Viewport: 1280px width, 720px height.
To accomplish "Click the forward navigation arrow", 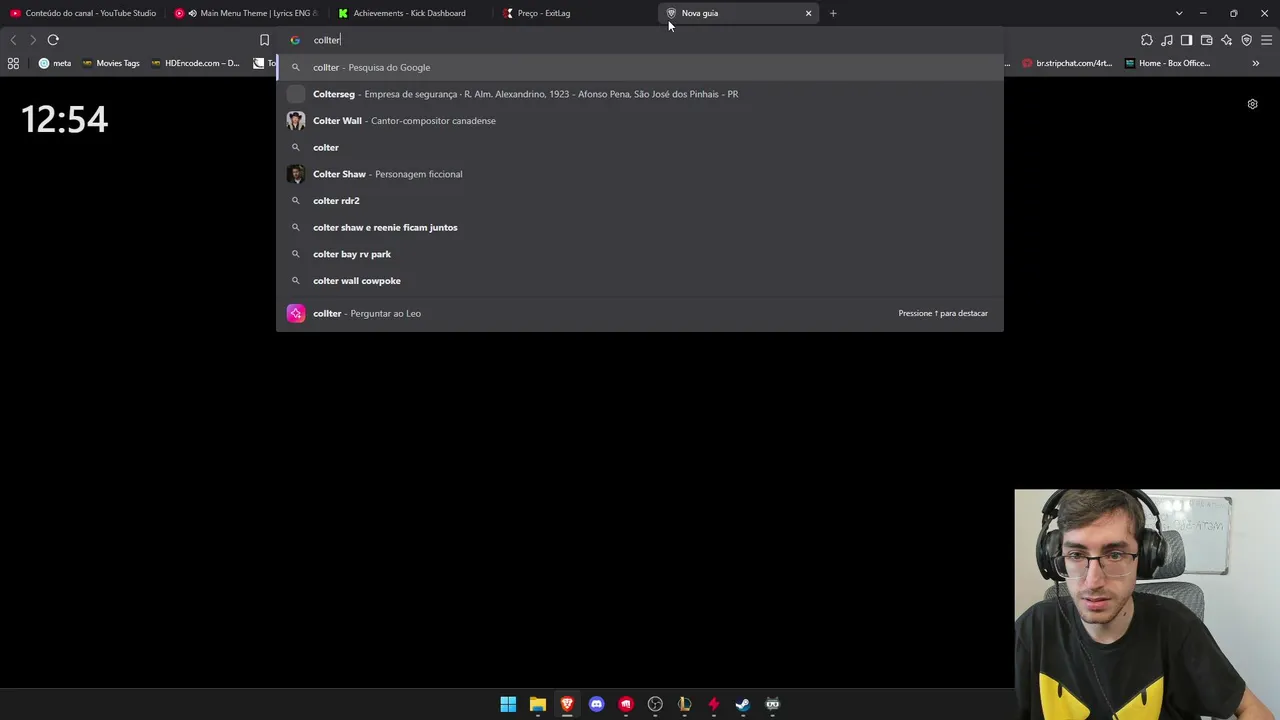I will coord(33,40).
